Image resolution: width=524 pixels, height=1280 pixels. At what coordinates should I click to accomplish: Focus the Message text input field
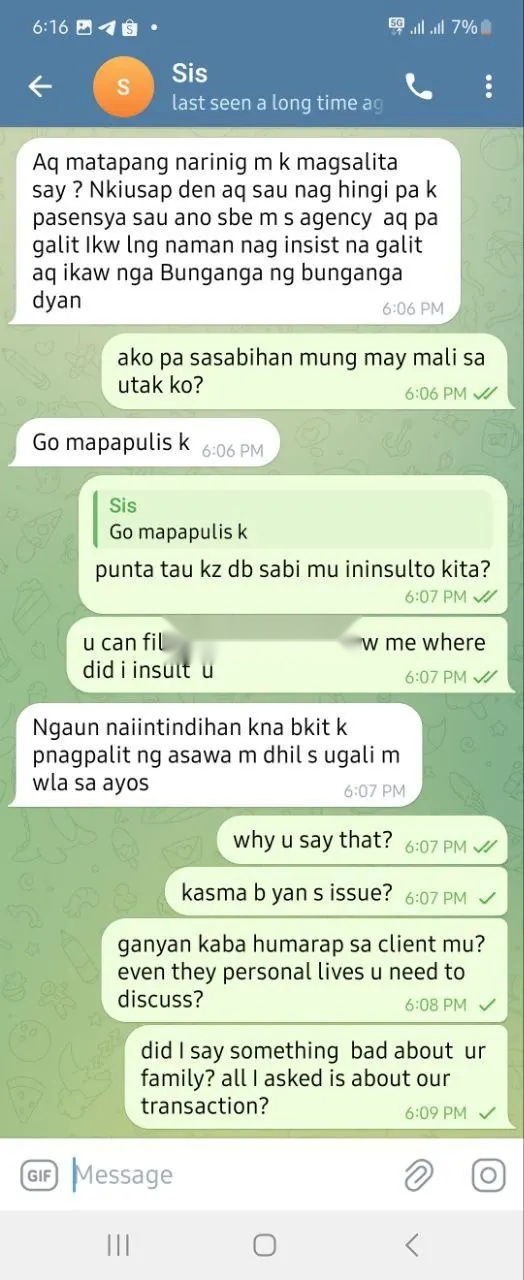[230, 1174]
